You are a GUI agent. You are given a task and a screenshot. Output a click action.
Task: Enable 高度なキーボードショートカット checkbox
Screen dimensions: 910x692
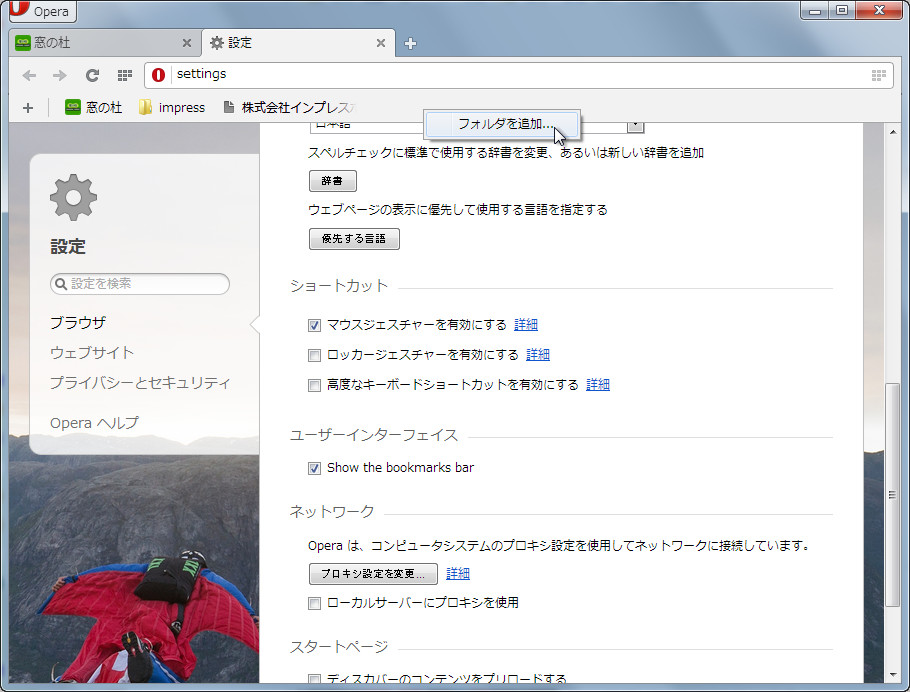tap(314, 385)
